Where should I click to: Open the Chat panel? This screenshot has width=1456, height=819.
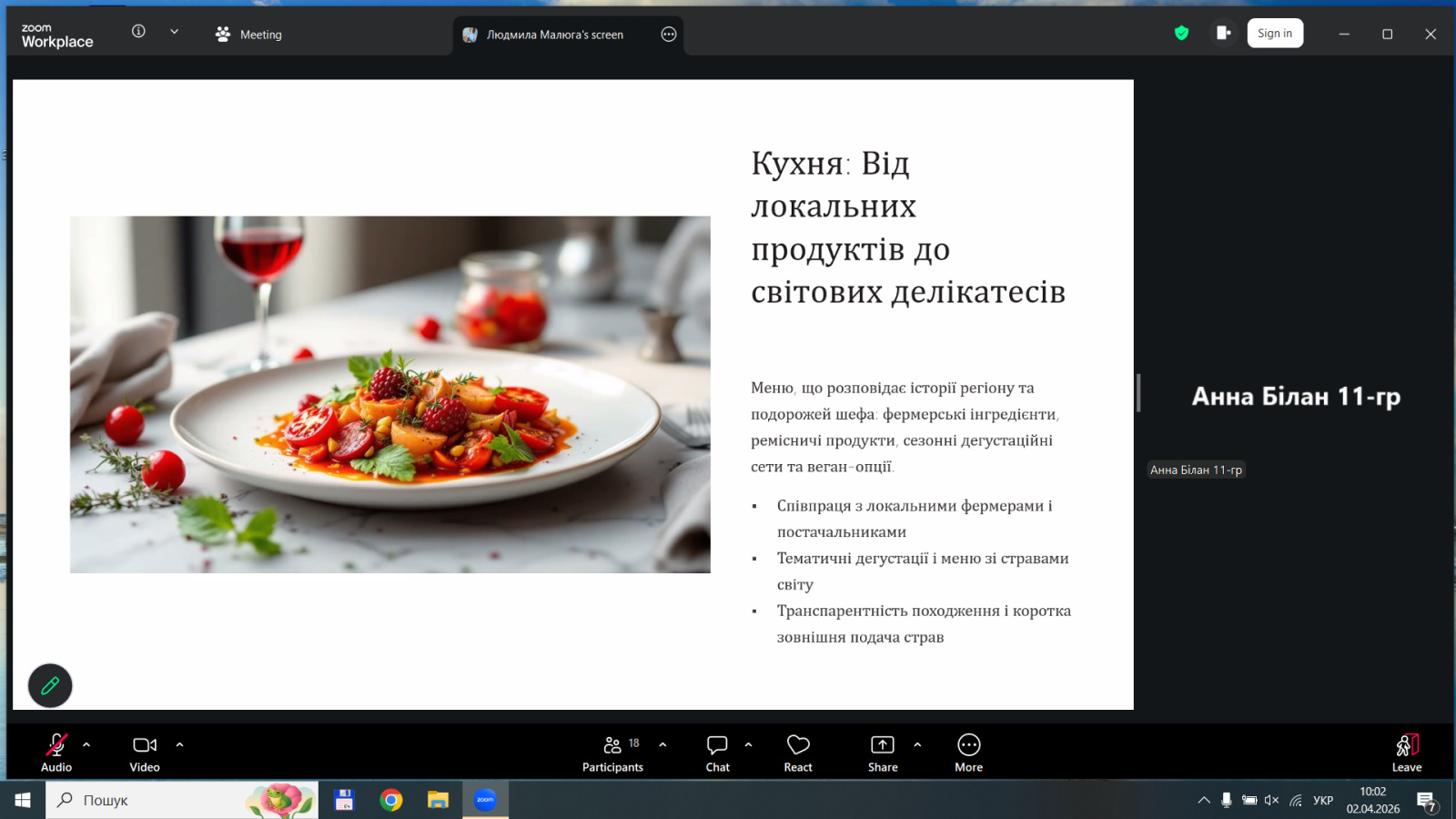coord(717,753)
